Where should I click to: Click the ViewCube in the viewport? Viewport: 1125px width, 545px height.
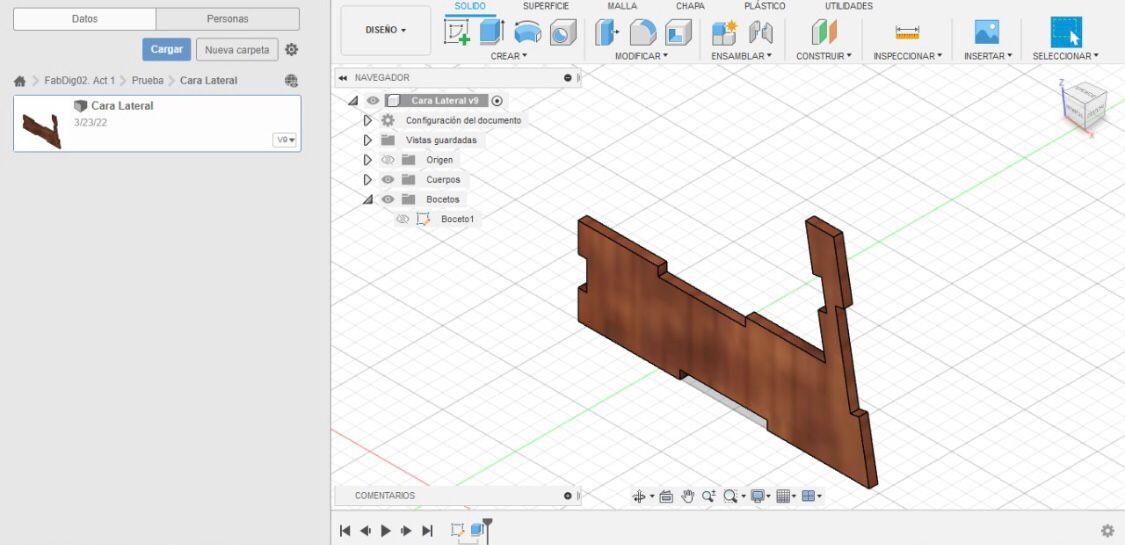click(1083, 102)
